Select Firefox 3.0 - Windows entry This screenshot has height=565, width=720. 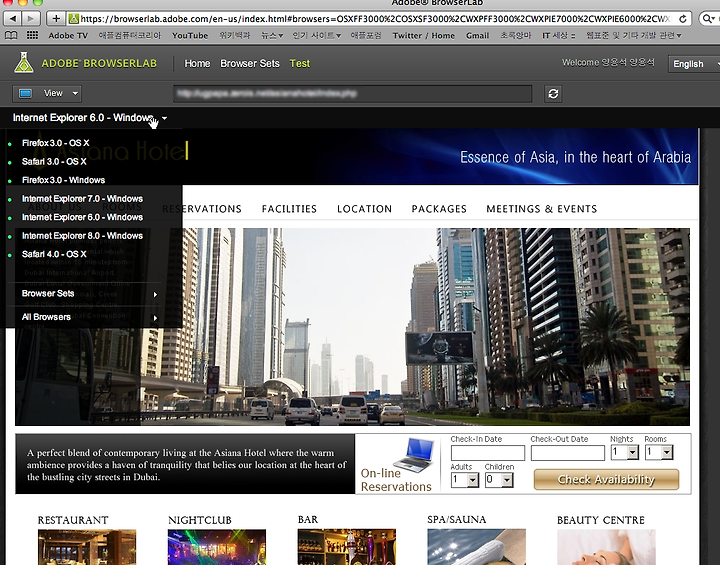(x=63, y=180)
